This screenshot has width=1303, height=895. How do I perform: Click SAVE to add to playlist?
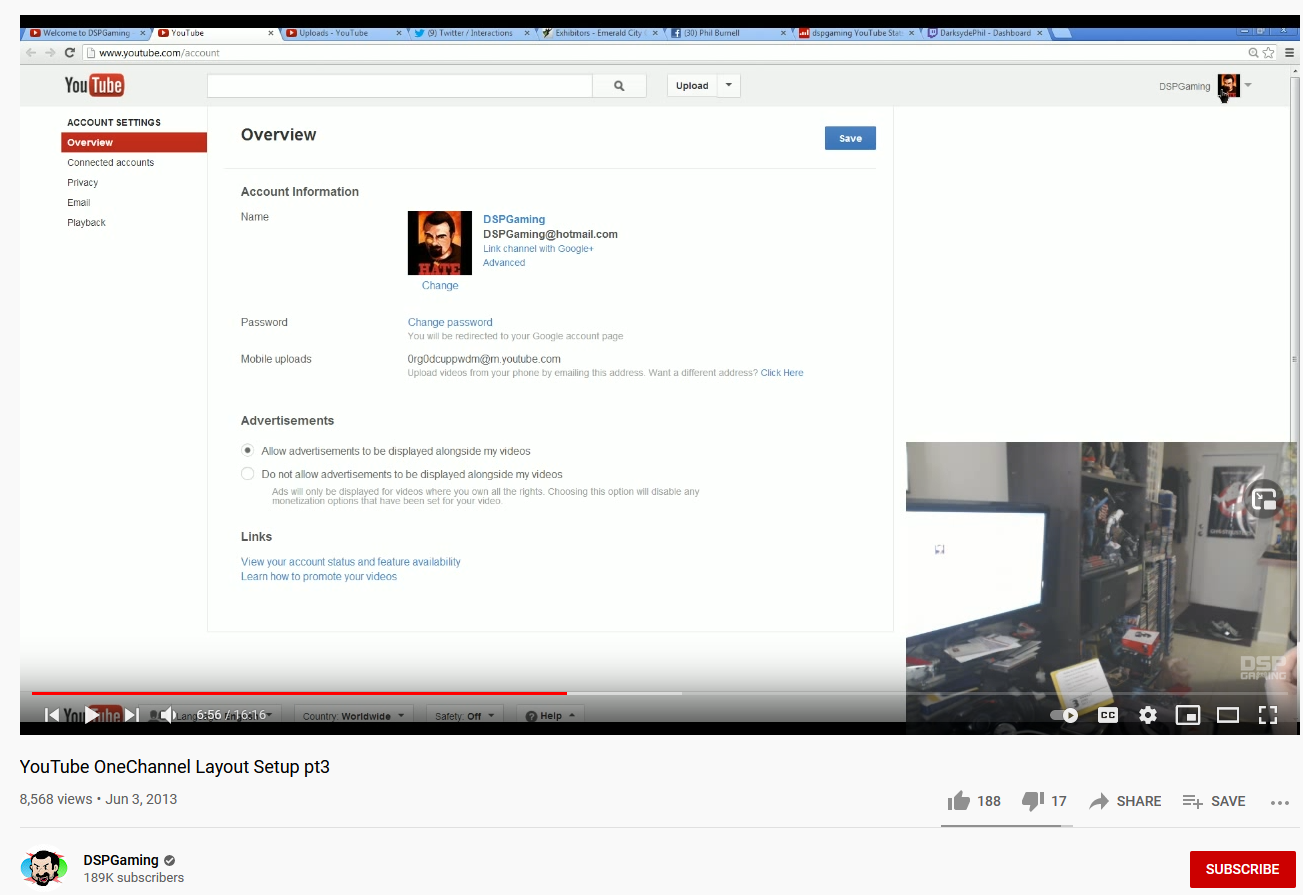[x=1214, y=801]
